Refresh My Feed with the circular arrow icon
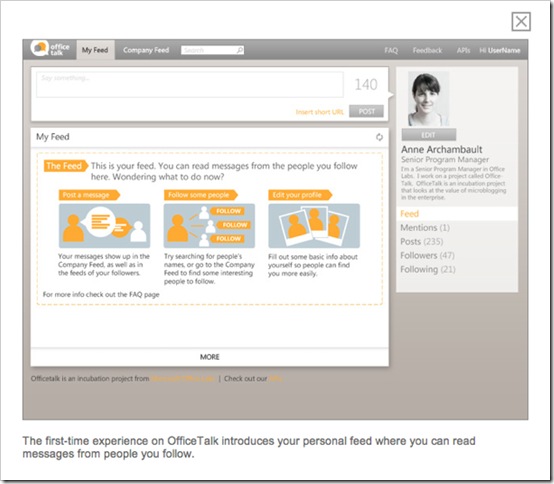The height and width of the screenshot is (484, 554). (x=379, y=137)
